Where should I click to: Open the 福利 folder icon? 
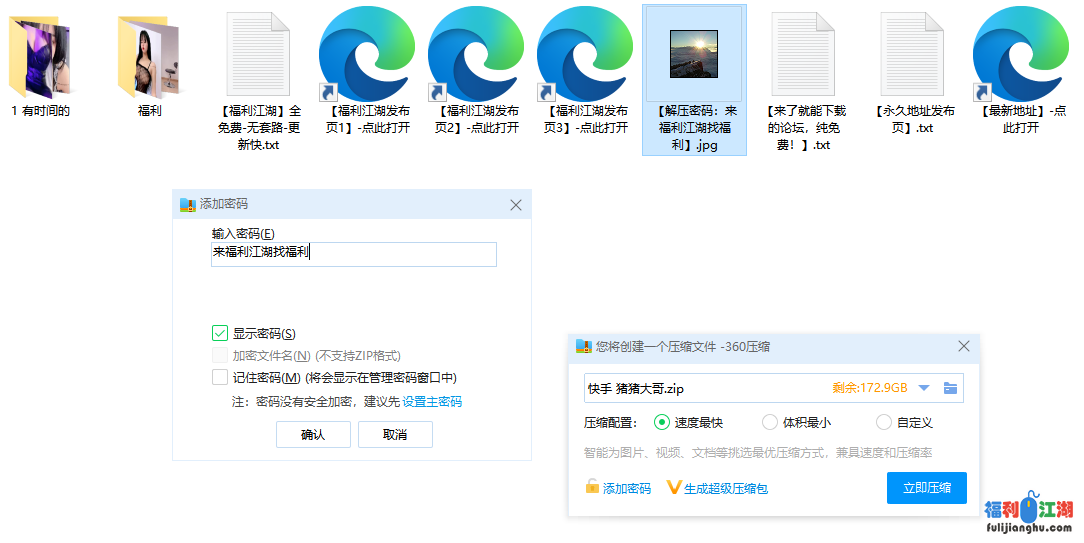click(149, 55)
